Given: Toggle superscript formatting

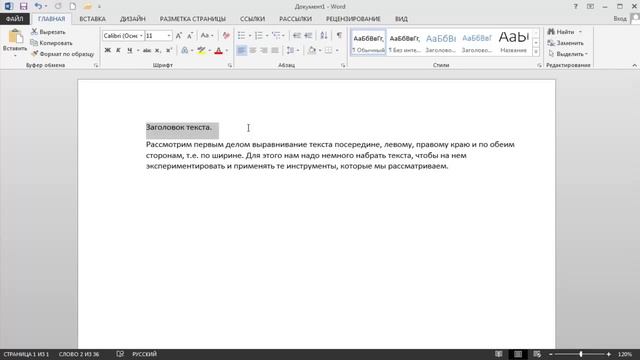Looking at the screenshot, I should tap(169, 50).
